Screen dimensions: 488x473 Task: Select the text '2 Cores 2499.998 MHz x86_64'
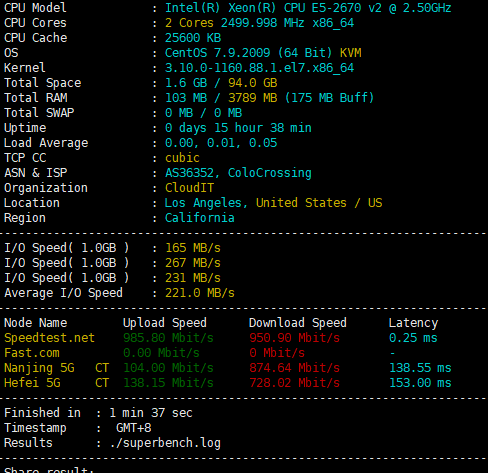[x=259, y=23]
